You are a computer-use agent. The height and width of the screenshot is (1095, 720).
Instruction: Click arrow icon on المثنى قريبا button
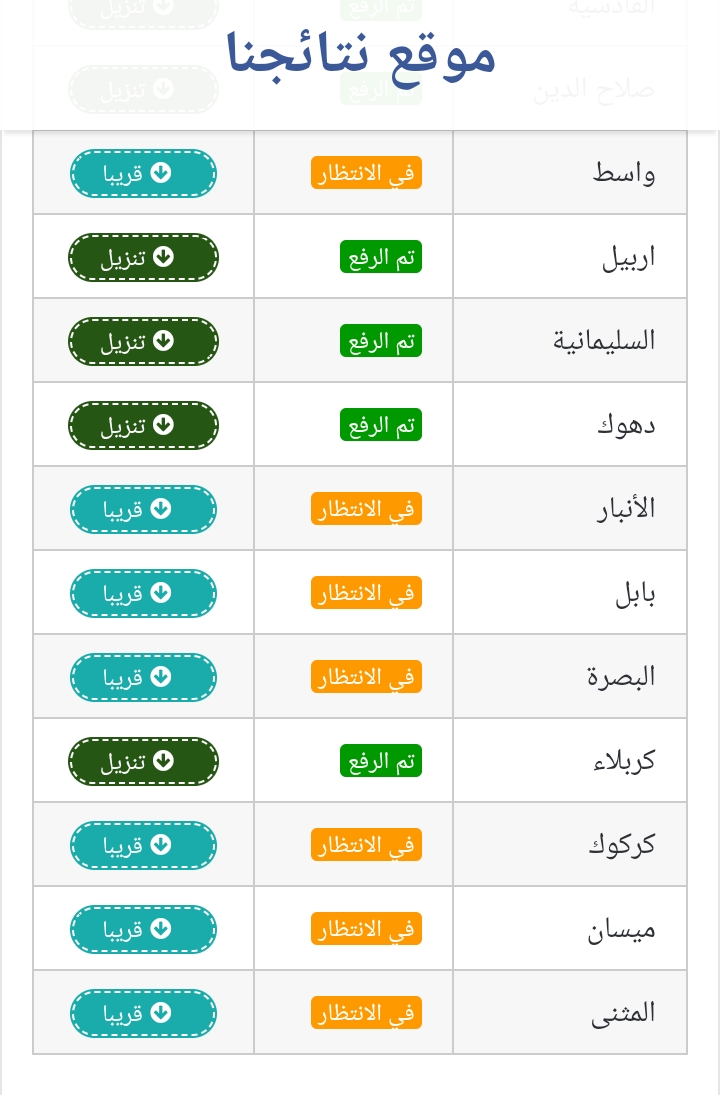point(161,1013)
